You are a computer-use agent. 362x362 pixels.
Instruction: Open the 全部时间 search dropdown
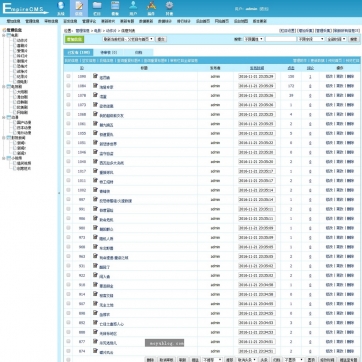336,39
